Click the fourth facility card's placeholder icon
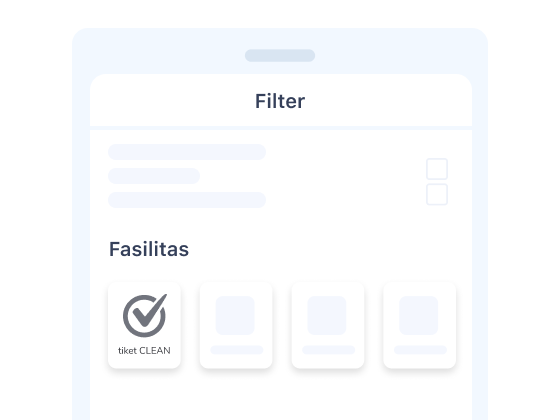Viewport: 560px width, 420px height. pyautogui.click(x=419, y=315)
